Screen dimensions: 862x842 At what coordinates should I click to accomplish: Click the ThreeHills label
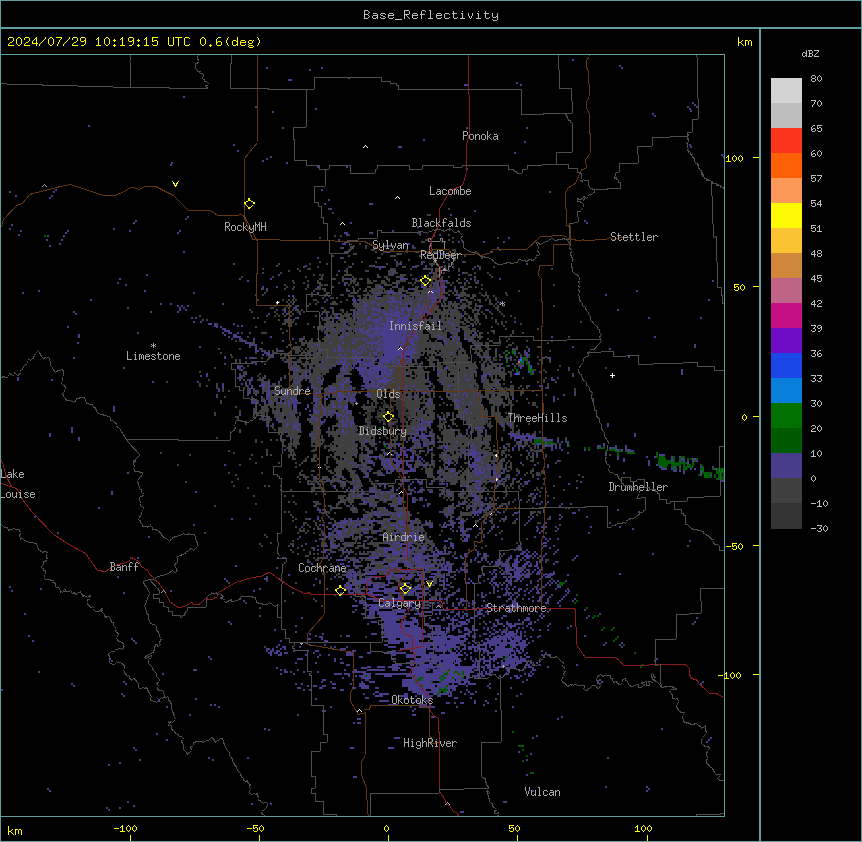(537, 418)
